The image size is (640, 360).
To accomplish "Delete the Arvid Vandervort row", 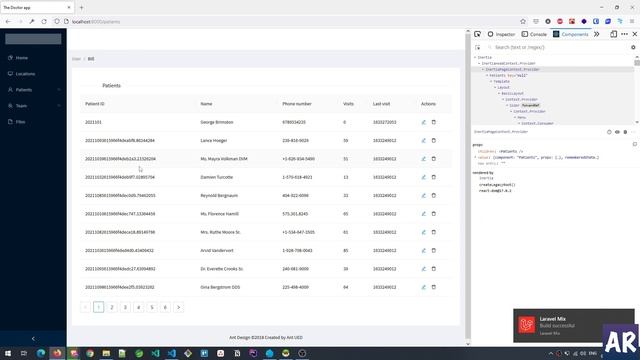I will [434, 251].
